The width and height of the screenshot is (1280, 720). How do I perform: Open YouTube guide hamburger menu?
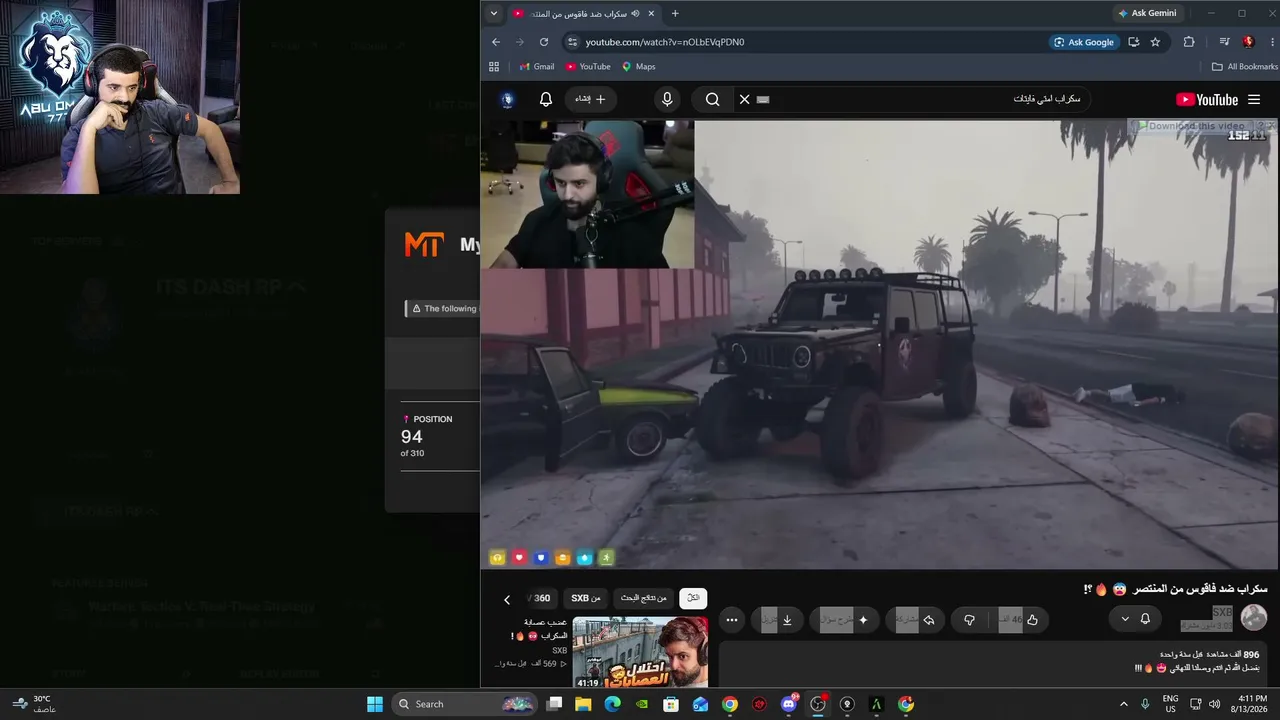click(1254, 99)
